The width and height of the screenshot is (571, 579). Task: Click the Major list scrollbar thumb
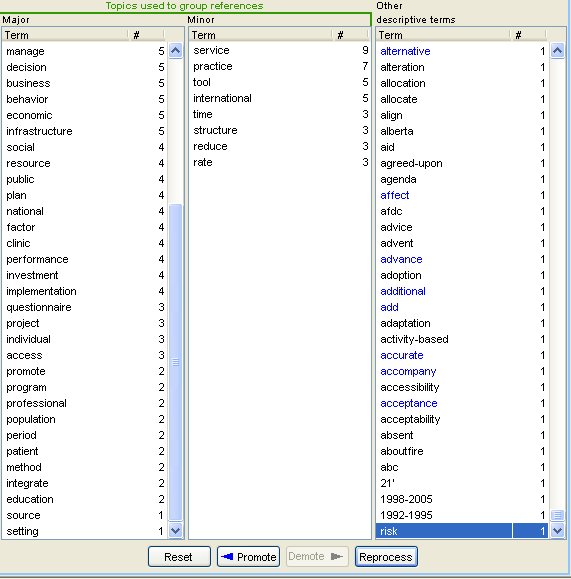175,362
